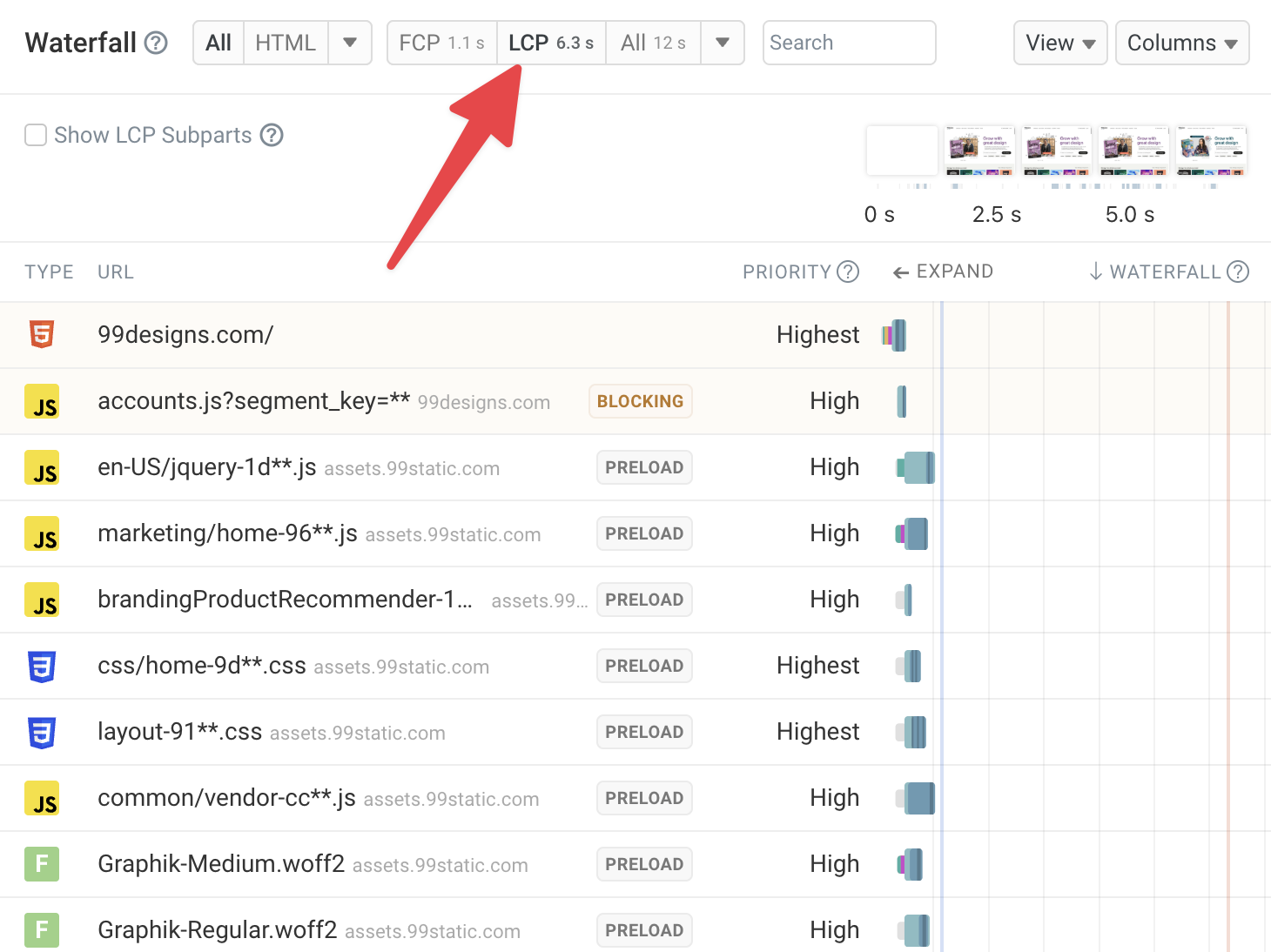The image size is (1271, 952).
Task: Open the marketing/home-96**.js request
Action: pyautogui.click(x=227, y=533)
